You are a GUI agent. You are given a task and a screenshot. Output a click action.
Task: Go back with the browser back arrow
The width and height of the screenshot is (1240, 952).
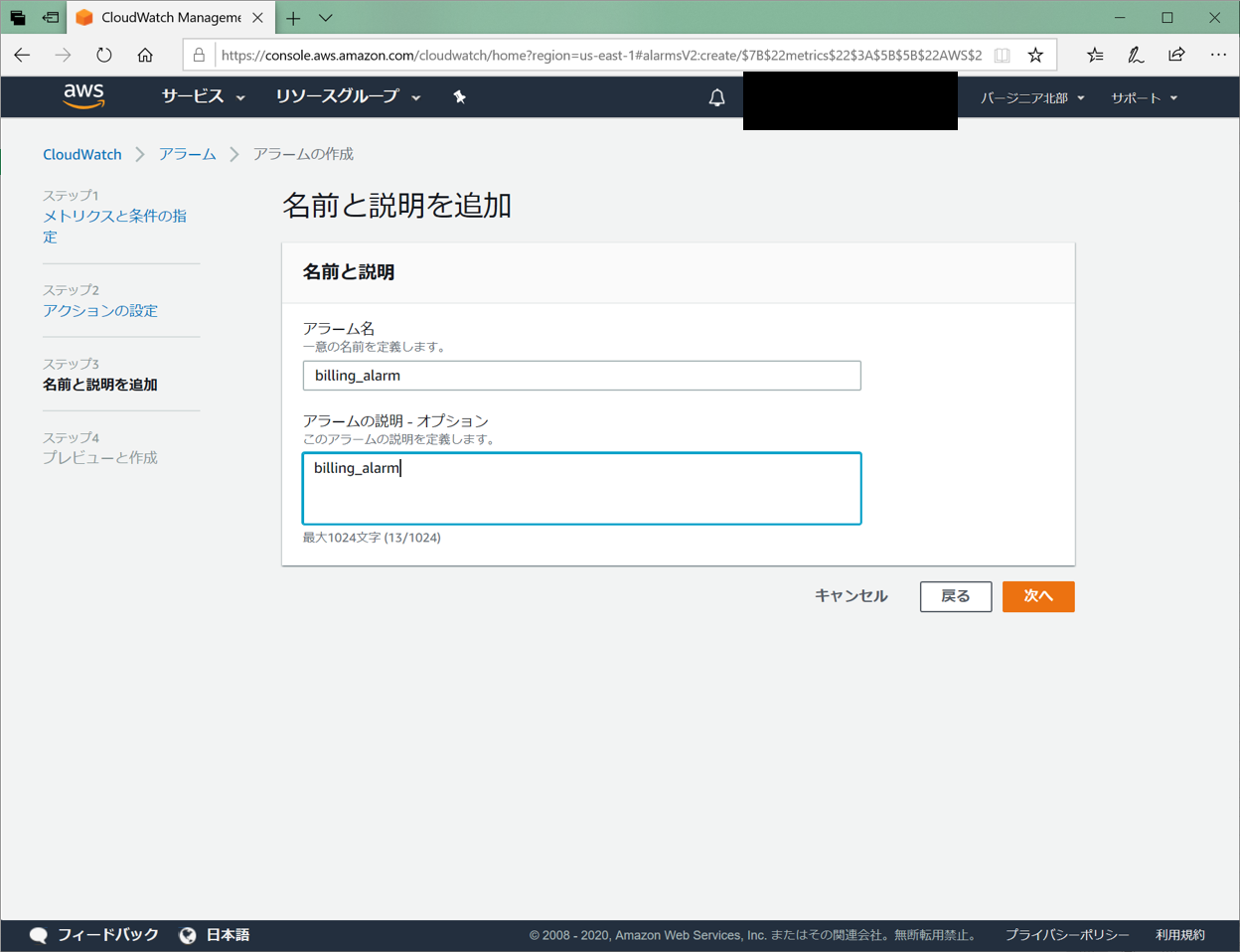(x=23, y=55)
